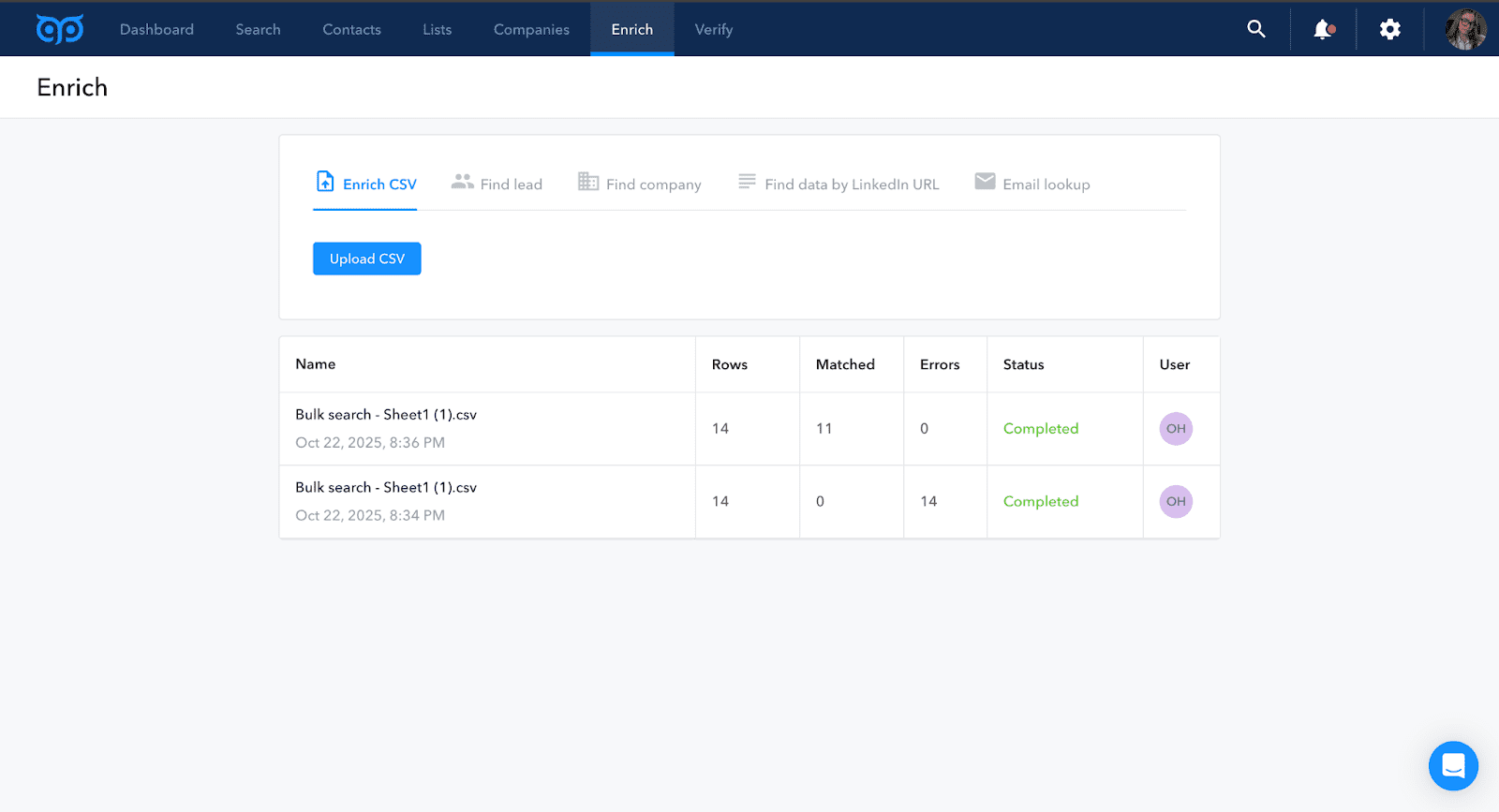Open the notifications bell

tap(1323, 29)
